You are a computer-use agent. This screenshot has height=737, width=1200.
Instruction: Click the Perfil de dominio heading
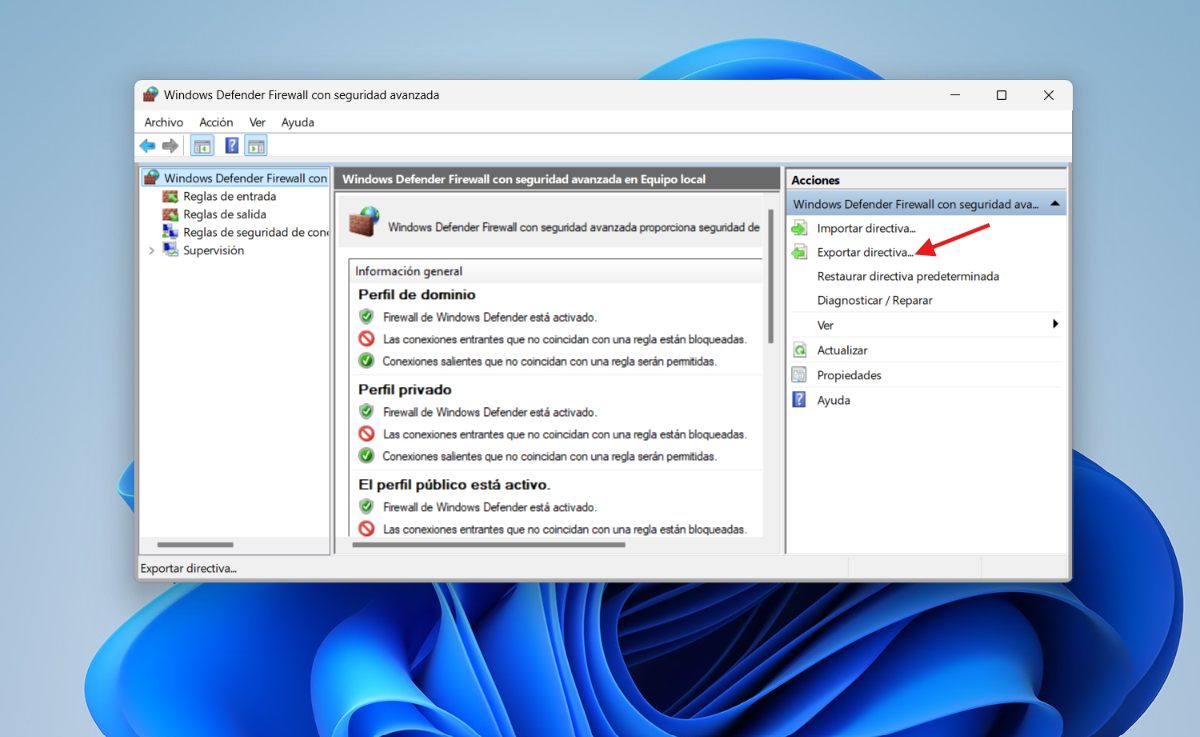pos(417,295)
